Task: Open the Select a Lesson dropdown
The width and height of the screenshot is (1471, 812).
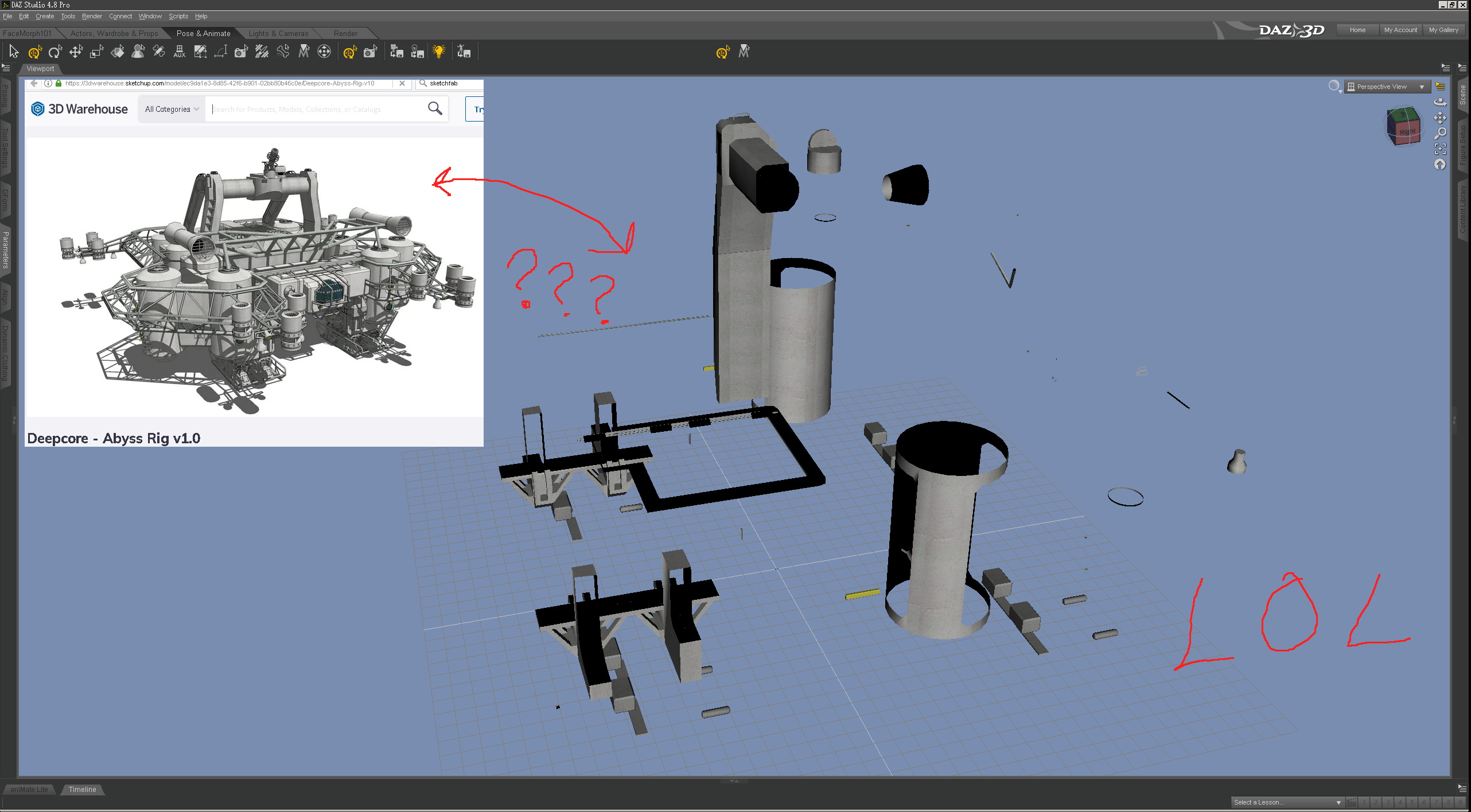Action: click(x=1287, y=802)
